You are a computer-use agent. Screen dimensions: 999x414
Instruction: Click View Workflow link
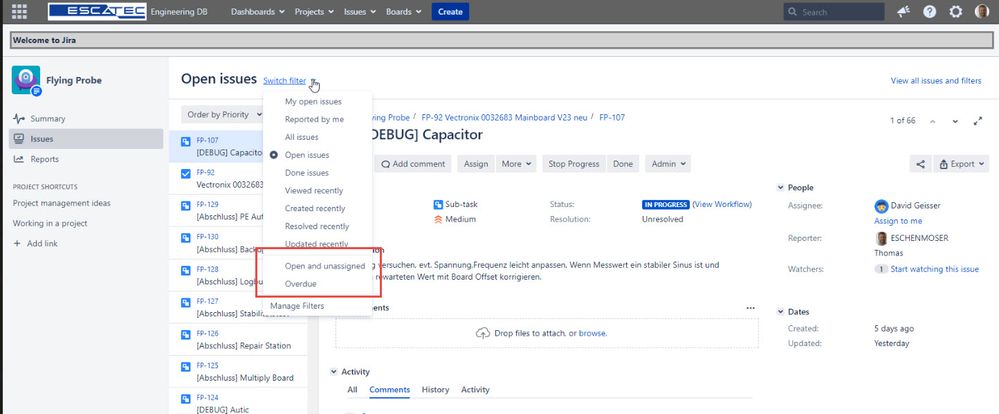pos(722,204)
